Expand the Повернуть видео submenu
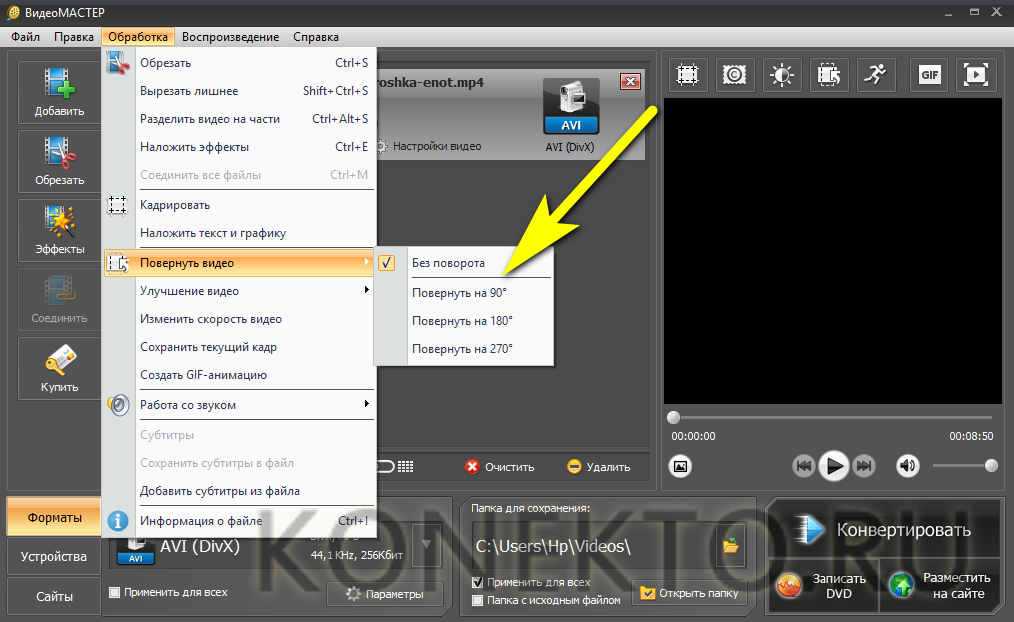 [239, 263]
